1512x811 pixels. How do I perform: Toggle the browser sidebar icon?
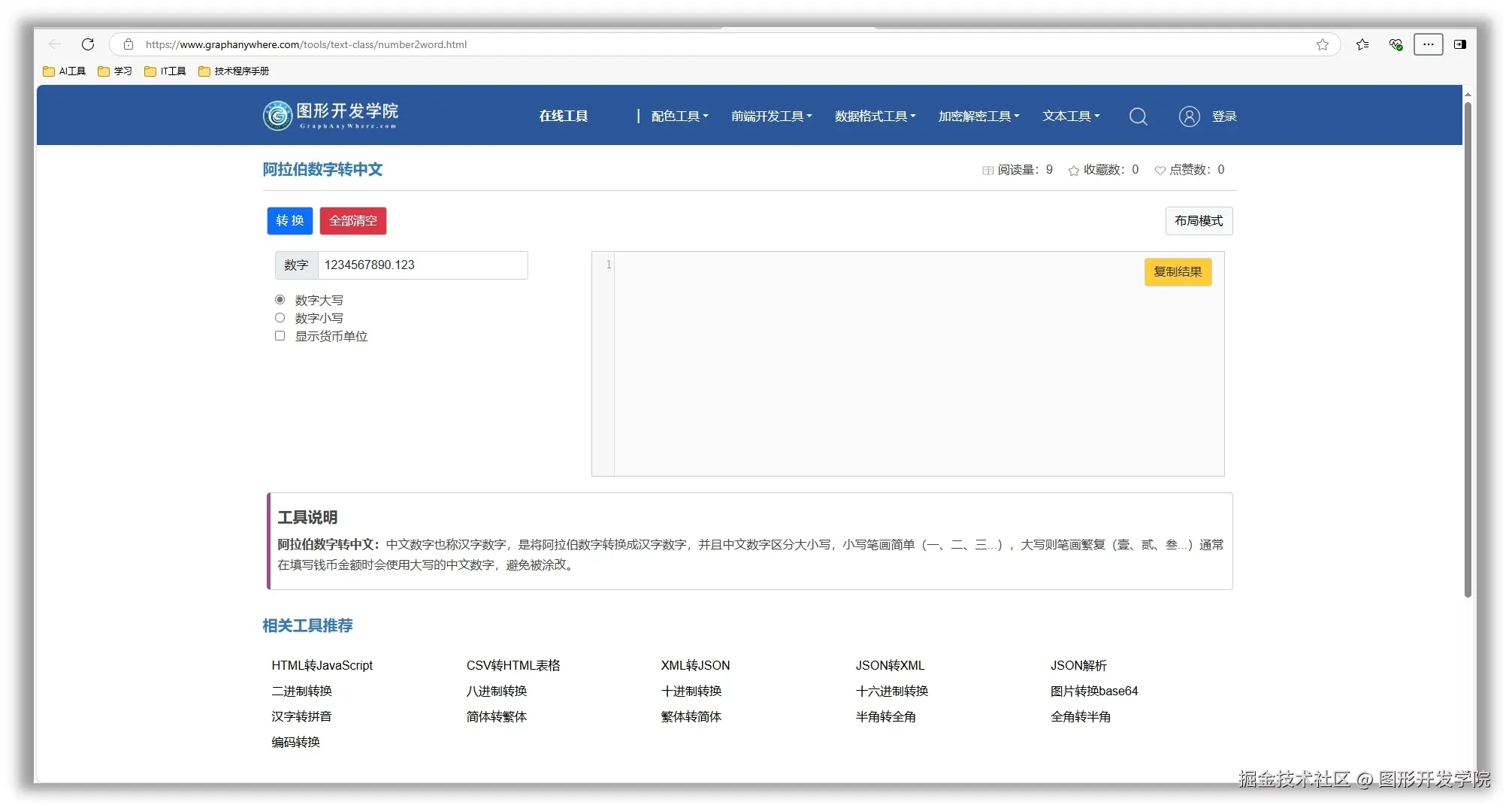(1460, 44)
